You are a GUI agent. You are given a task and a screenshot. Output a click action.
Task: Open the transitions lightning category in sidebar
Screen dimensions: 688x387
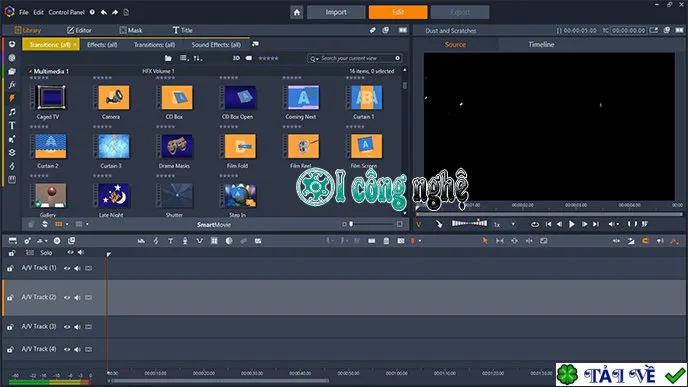[12, 98]
